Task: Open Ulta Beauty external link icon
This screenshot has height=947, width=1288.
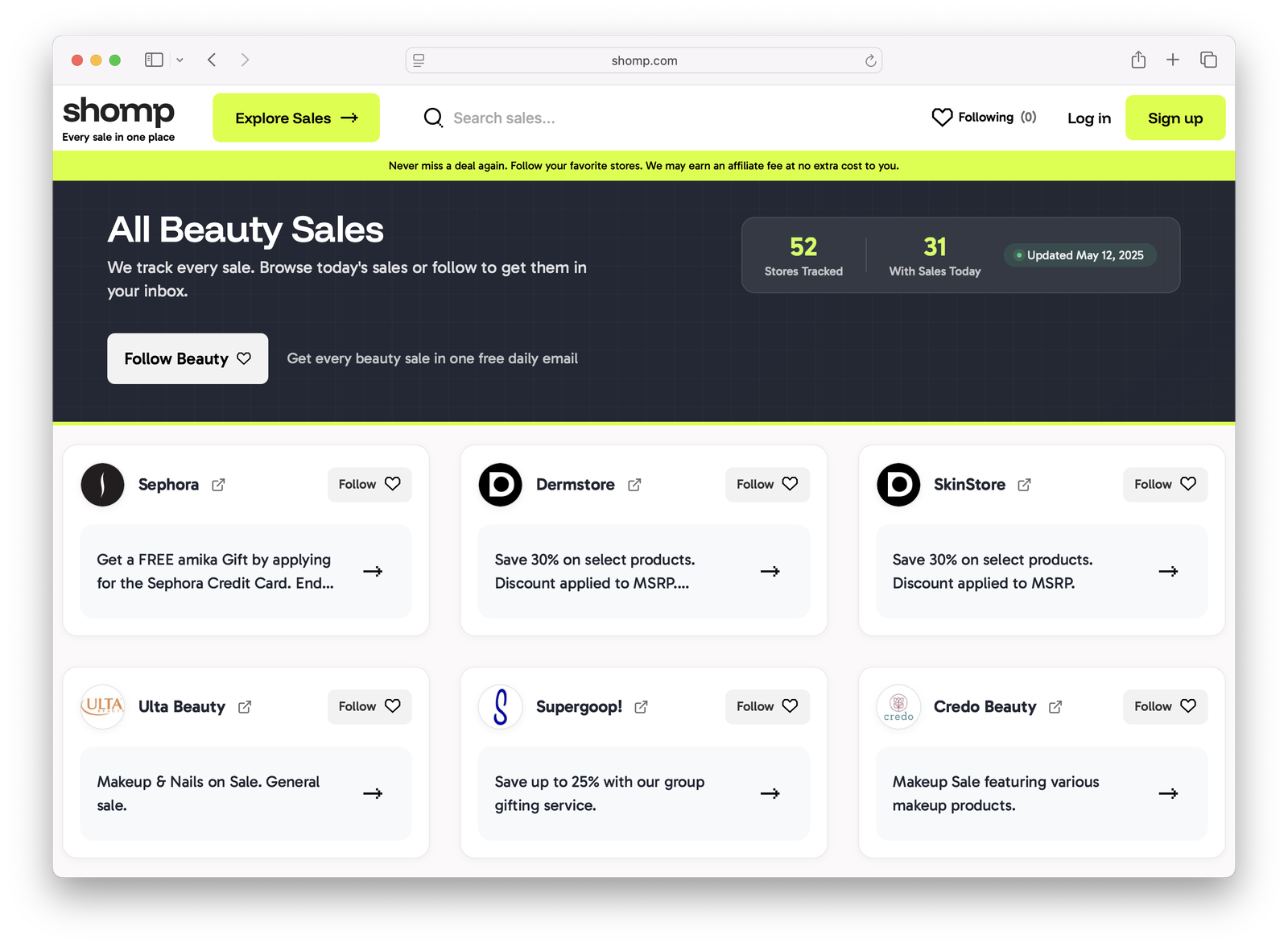Action: [x=245, y=707]
